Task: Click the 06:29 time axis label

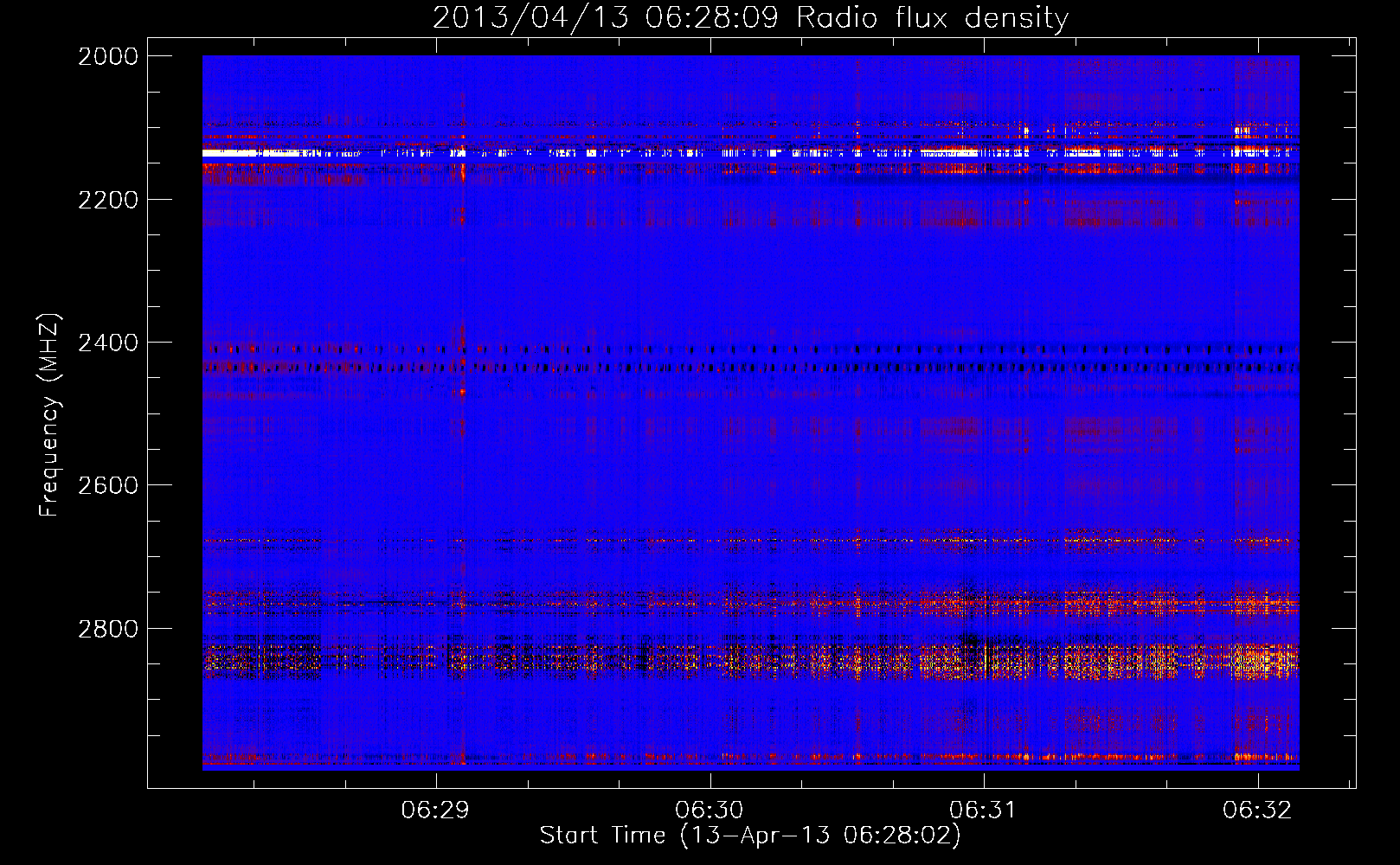Action: point(435,810)
